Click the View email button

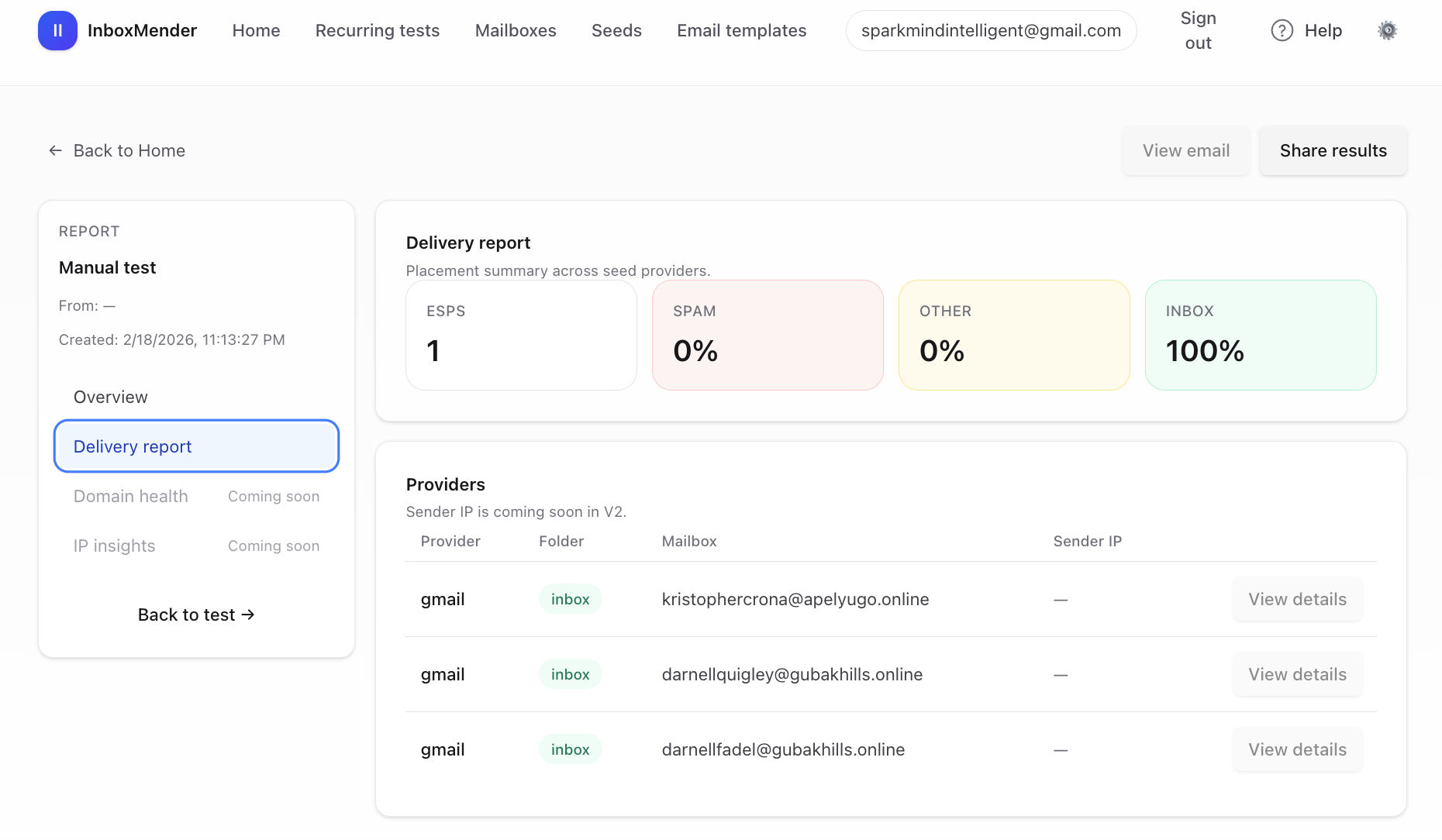[x=1185, y=150]
